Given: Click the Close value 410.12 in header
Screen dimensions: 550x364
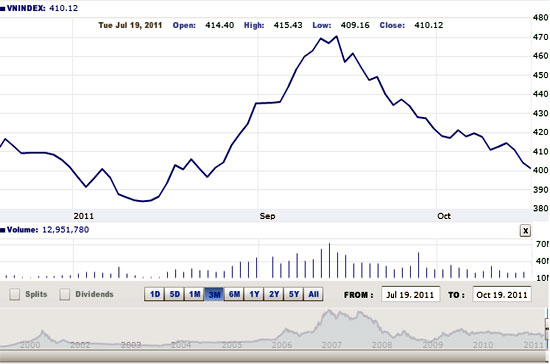Looking at the screenshot, I should (x=429, y=25).
